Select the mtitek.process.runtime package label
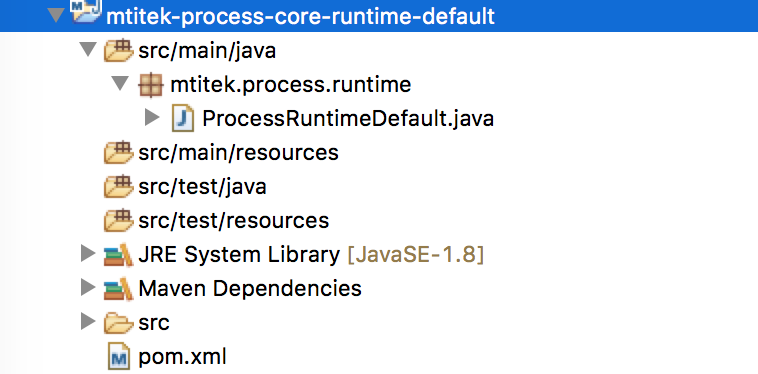This screenshot has height=374, width=758. 291,85
